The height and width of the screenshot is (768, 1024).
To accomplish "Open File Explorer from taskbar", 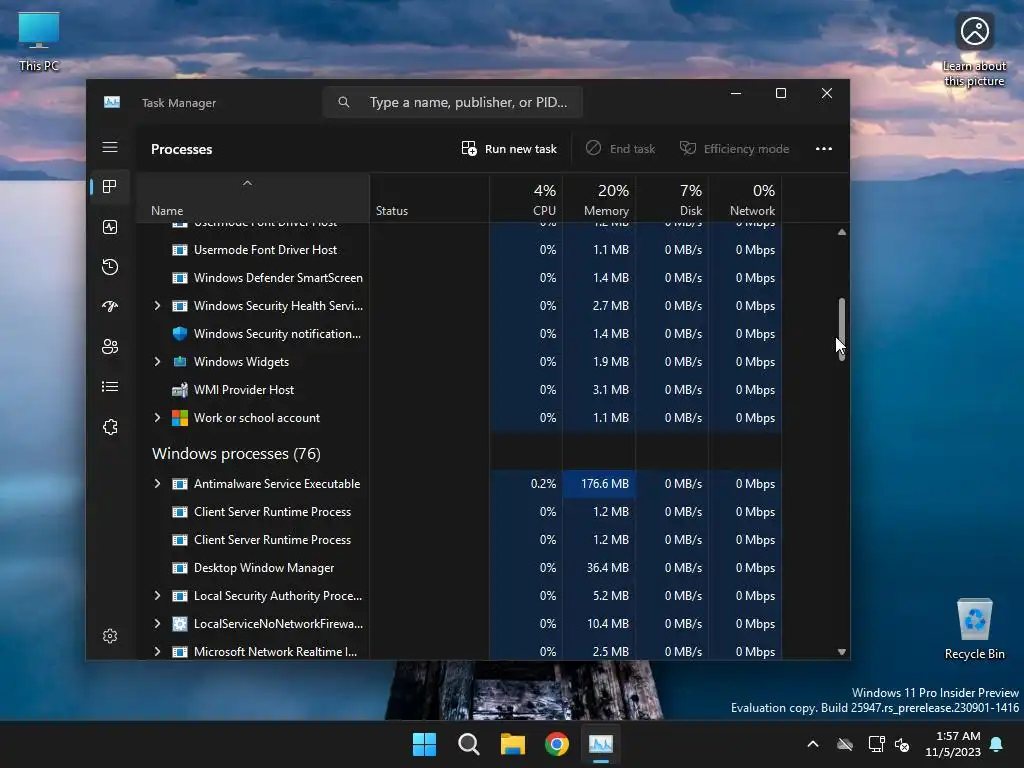I will click(513, 744).
